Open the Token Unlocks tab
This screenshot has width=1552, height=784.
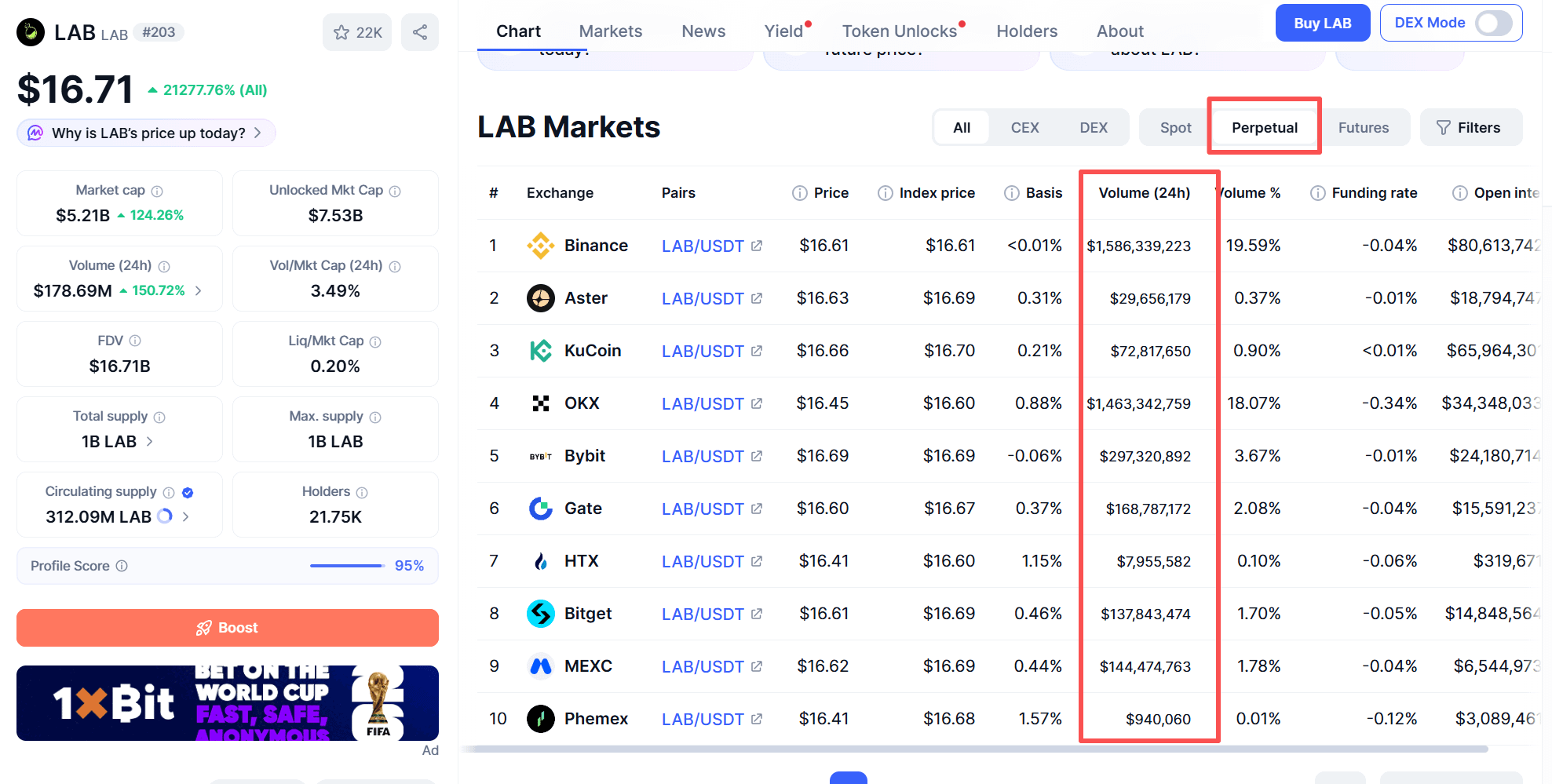pos(900,31)
